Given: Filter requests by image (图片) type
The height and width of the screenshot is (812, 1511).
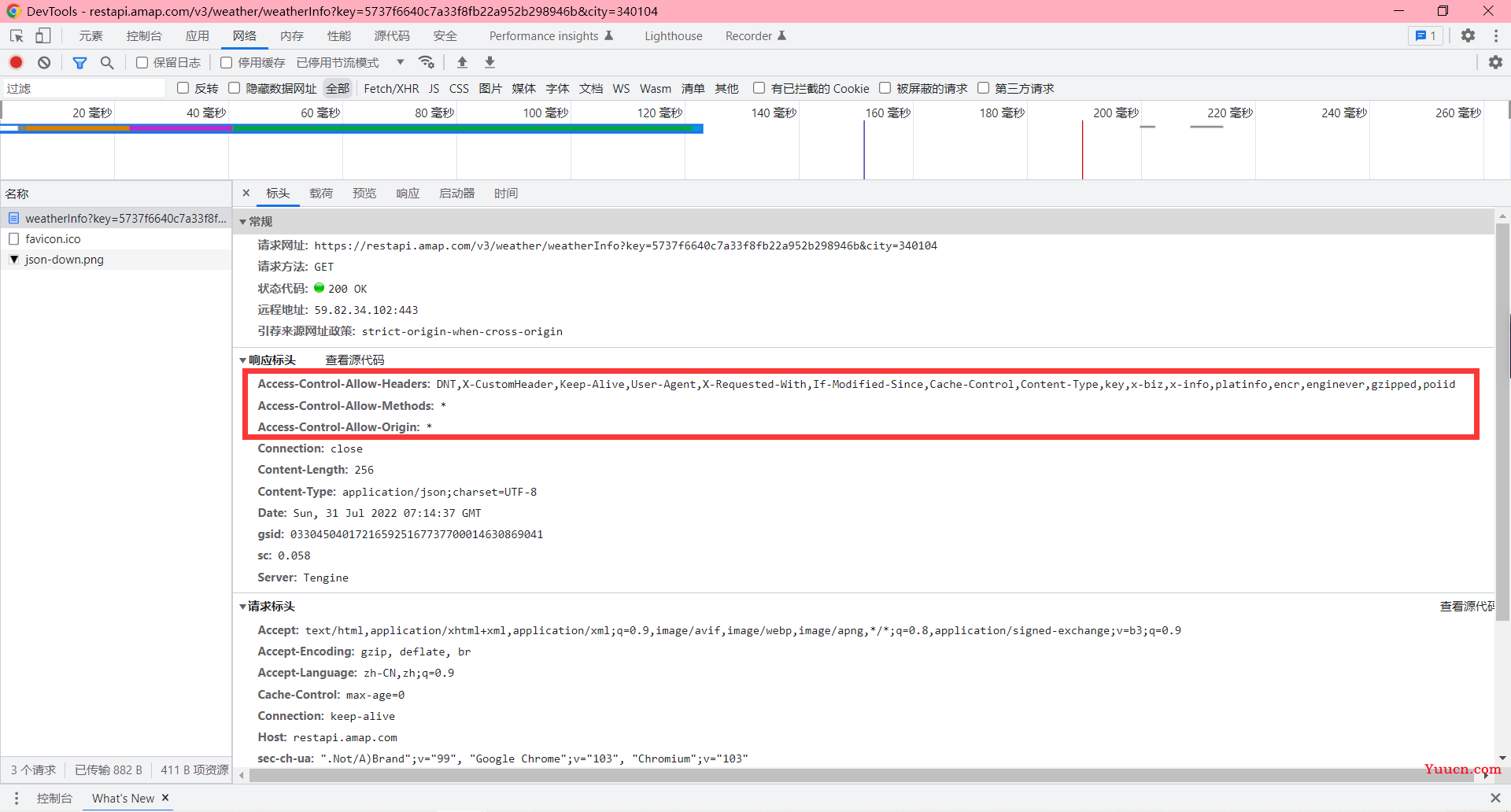Looking at the screenshot, I should (490, 88).
